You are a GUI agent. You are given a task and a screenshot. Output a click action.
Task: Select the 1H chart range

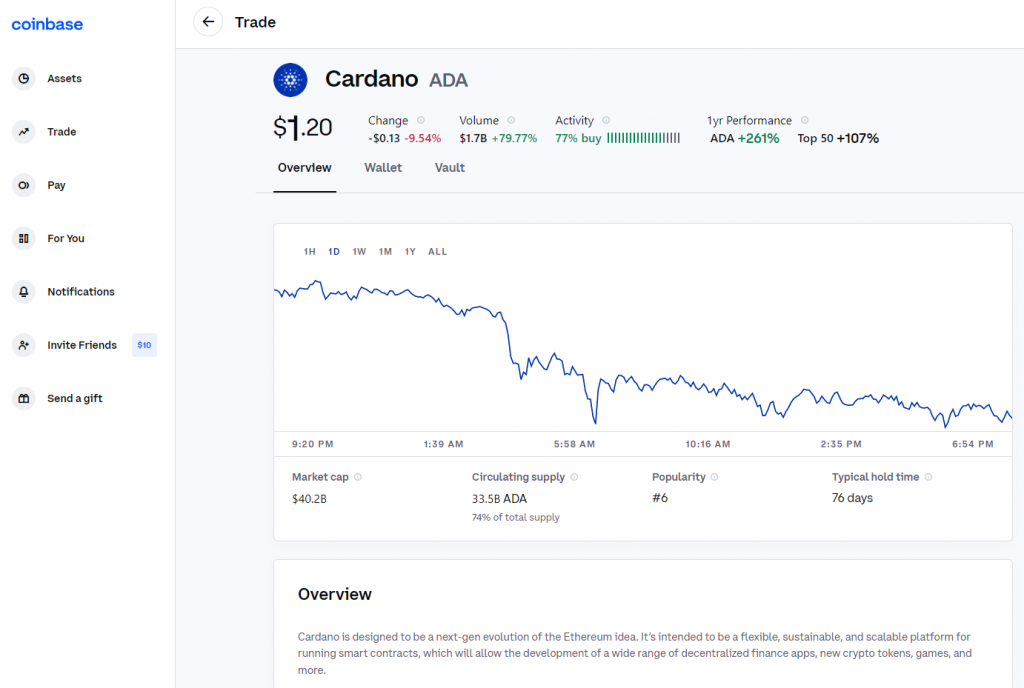[x=310, y=251]
